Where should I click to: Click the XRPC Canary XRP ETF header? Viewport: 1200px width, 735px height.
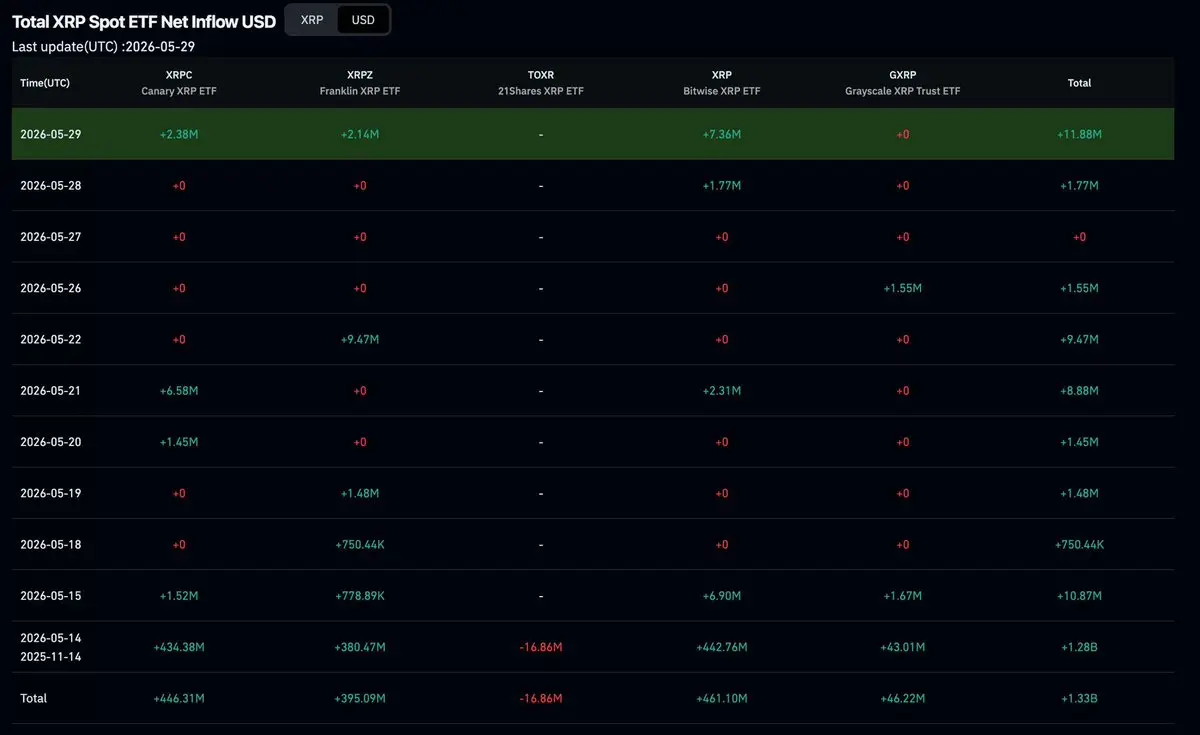179,83
